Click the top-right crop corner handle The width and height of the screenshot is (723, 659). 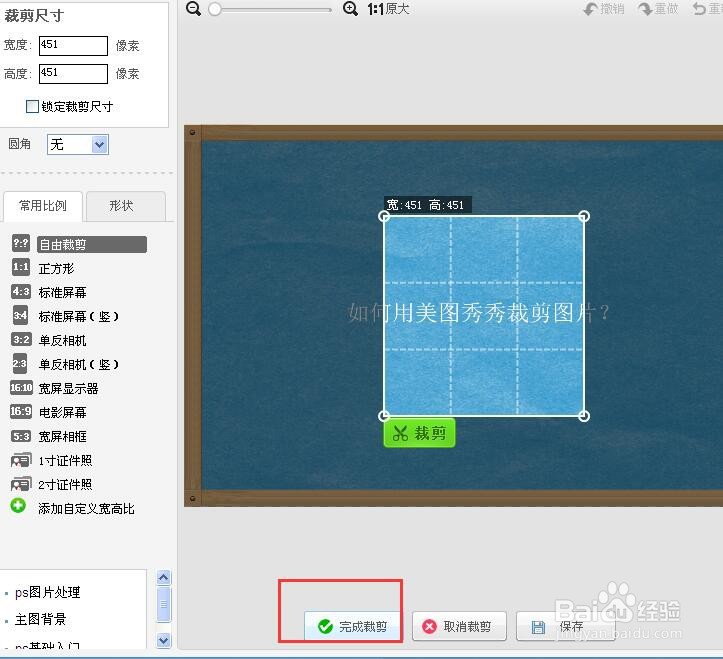pyautogui.click(x=584, y=216)
